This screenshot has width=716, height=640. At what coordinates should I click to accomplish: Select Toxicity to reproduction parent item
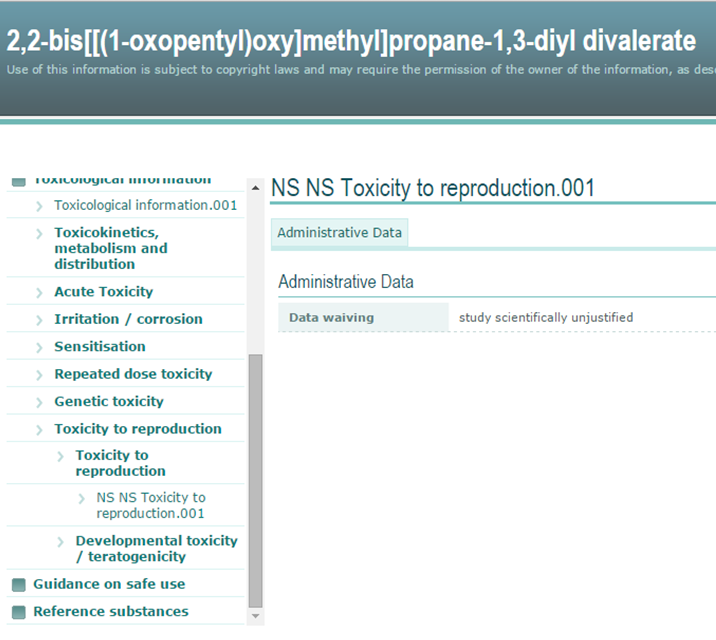[137, 429]
